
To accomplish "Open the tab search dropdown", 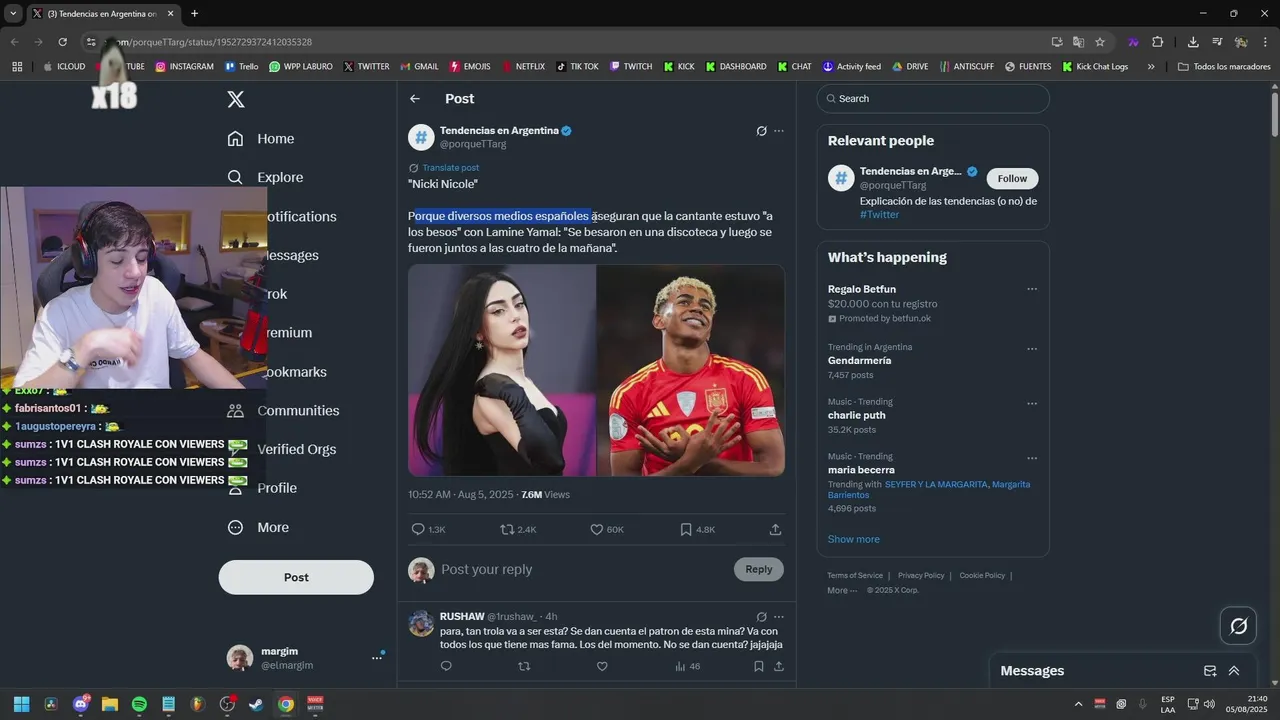I will tap(13, 14).
